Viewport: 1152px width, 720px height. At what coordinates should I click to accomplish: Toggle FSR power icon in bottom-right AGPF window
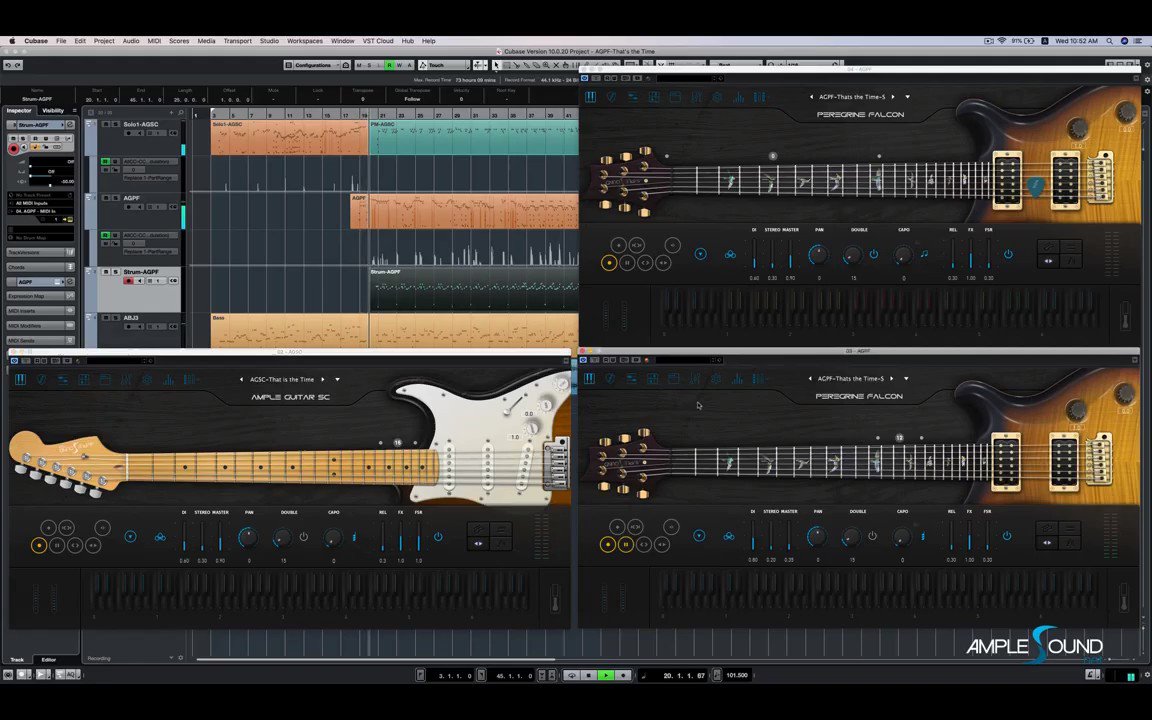tap(1007, 536)
